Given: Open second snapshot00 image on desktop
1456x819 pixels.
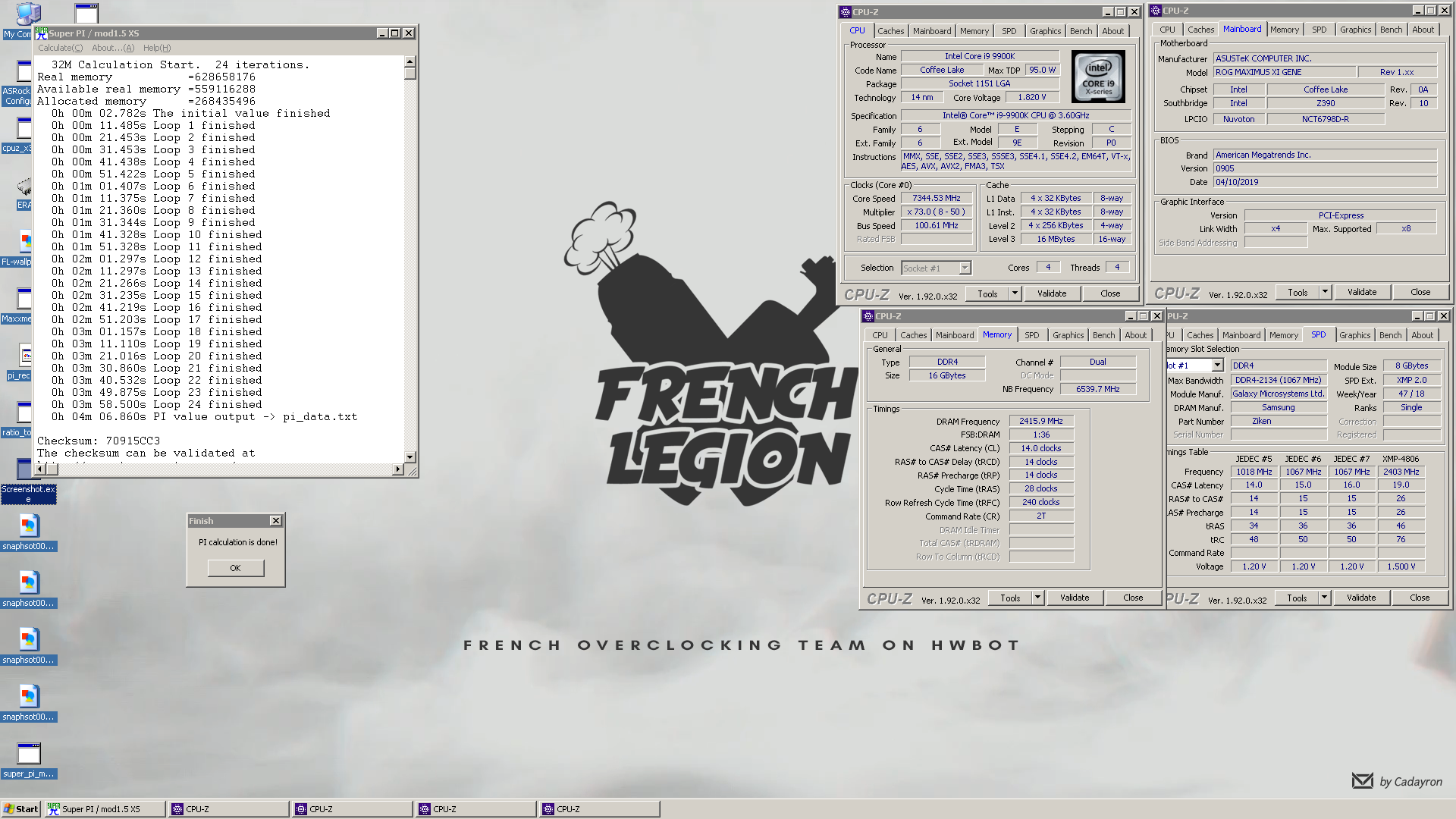Looking at the screenshot, I should tap(28, 589).
